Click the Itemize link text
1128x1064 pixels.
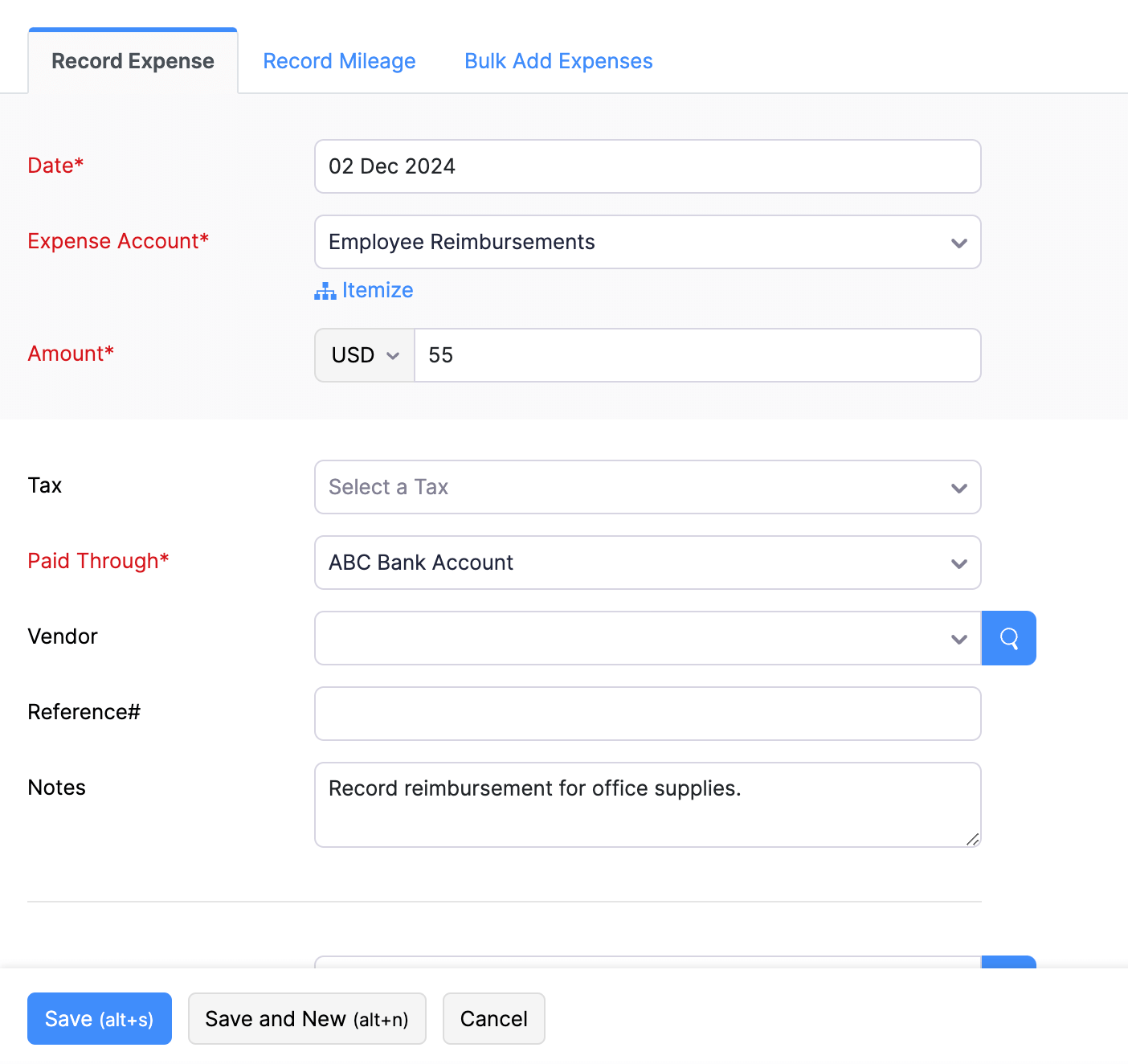click(x=377, y=290)
